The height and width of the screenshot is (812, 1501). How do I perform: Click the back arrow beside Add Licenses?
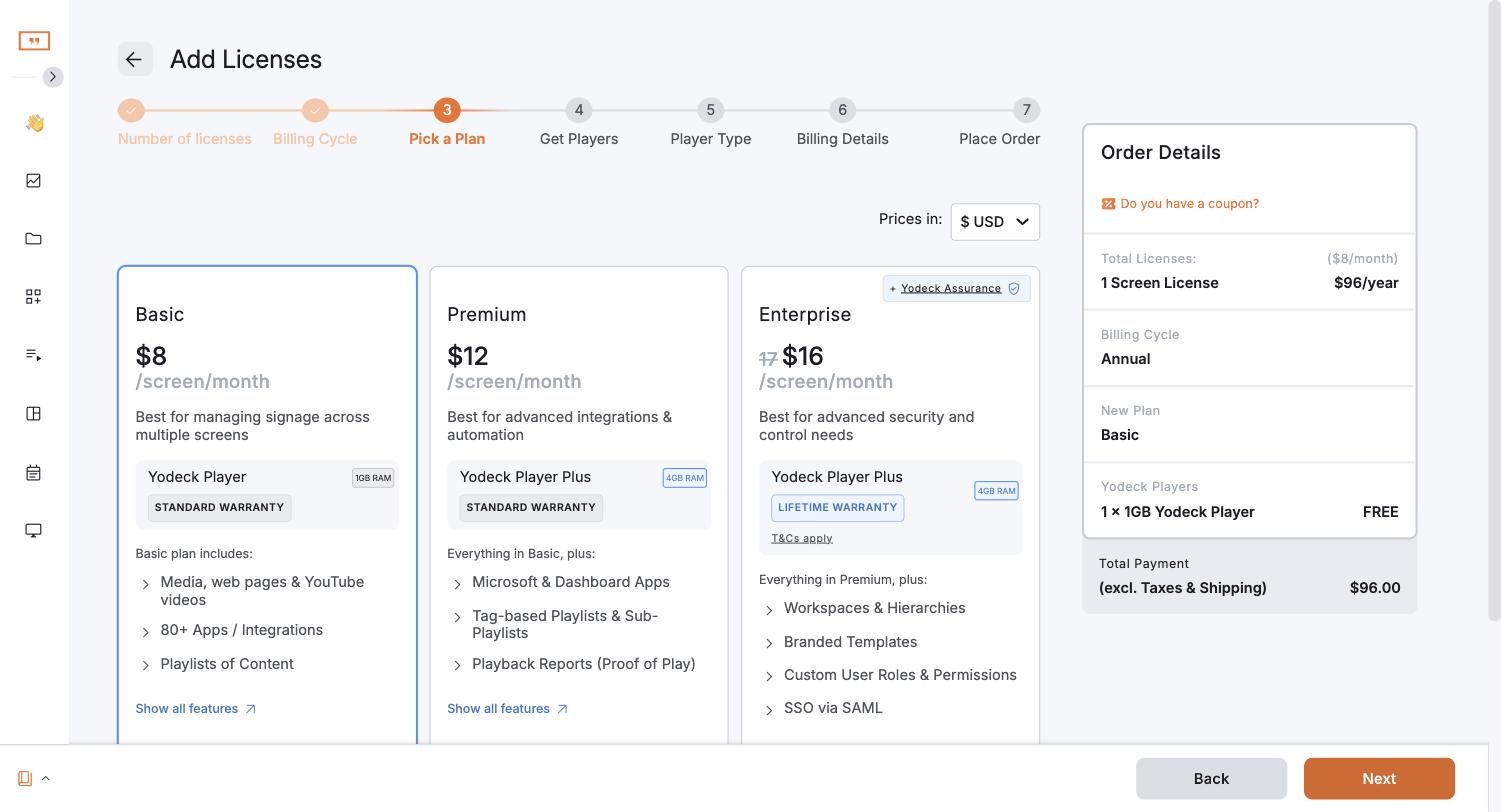135,59
